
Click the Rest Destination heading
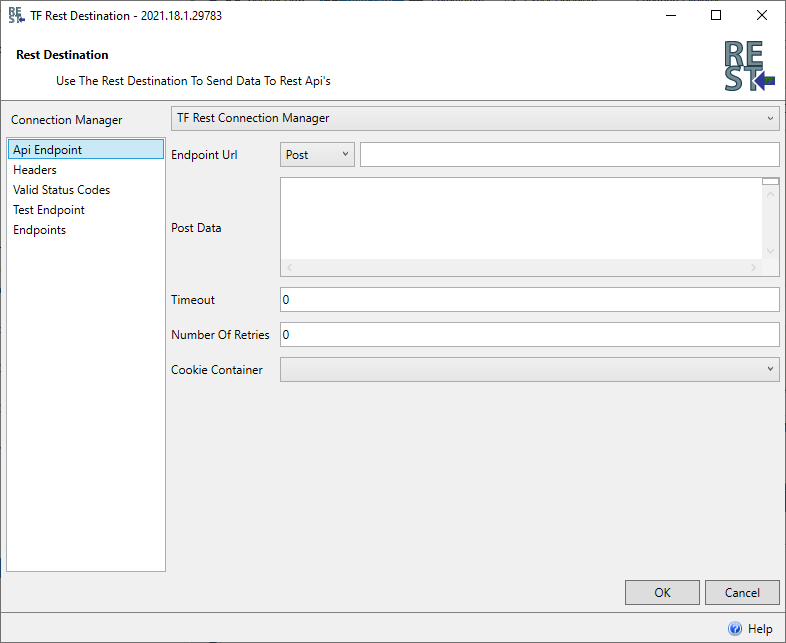[62, 55]
